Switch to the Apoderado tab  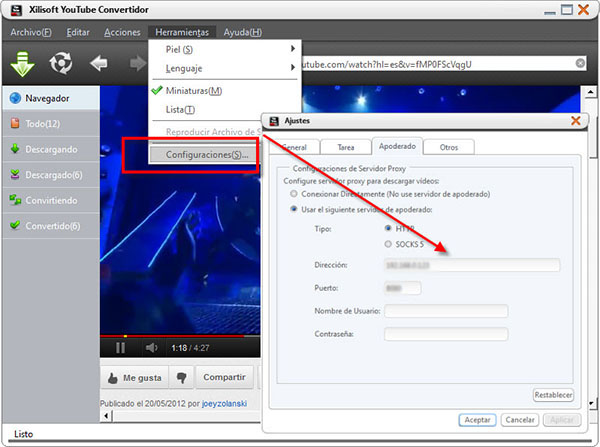[397, 146]
